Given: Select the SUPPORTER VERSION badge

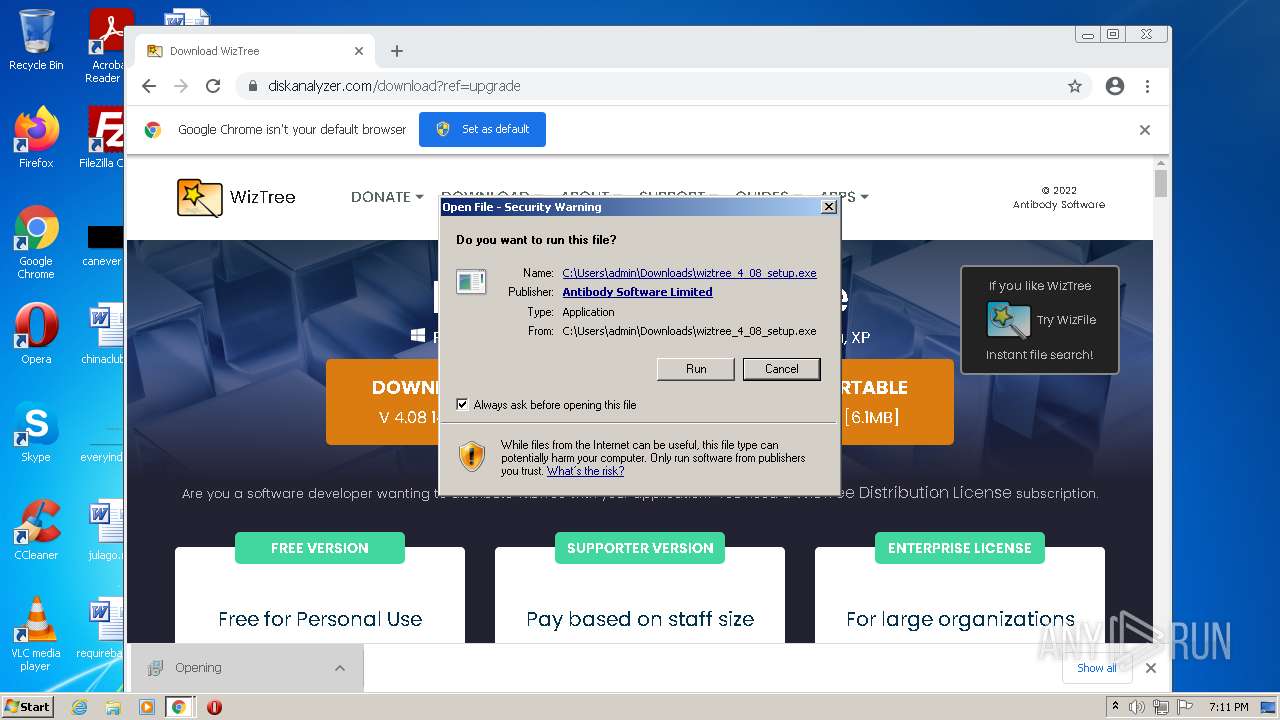Looking at the screenshot, I should (x=640, y=548).
